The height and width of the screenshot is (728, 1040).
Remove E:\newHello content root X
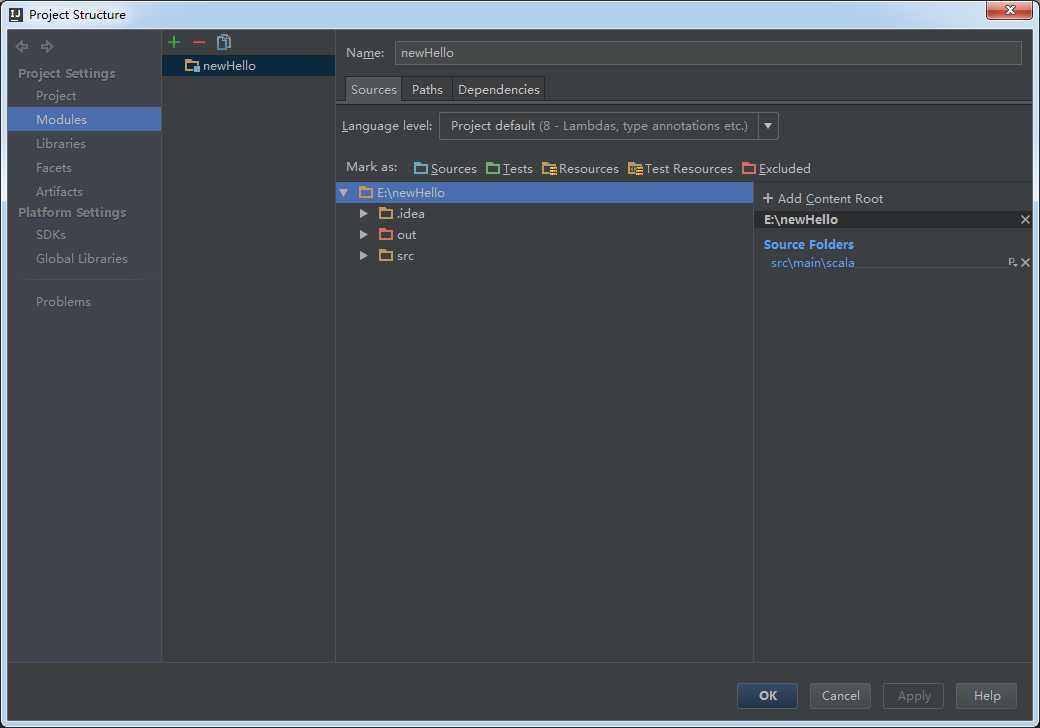point(1025,219)
